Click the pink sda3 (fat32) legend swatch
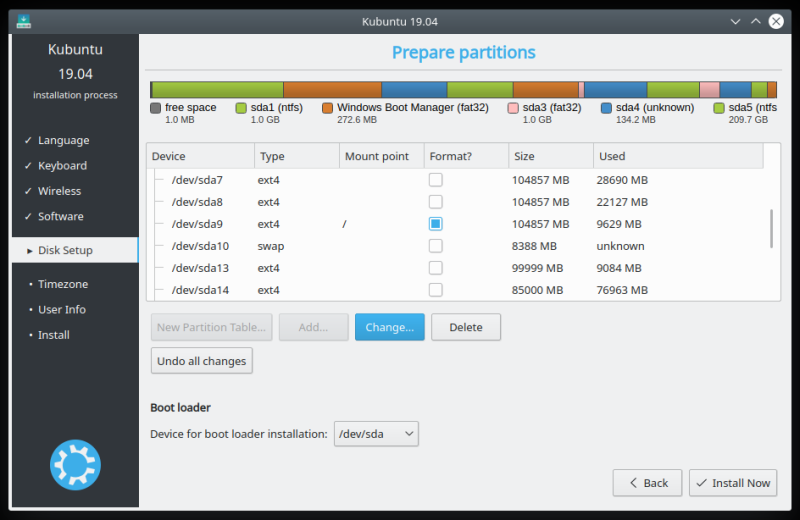800x520 pixels. point(513,108)
